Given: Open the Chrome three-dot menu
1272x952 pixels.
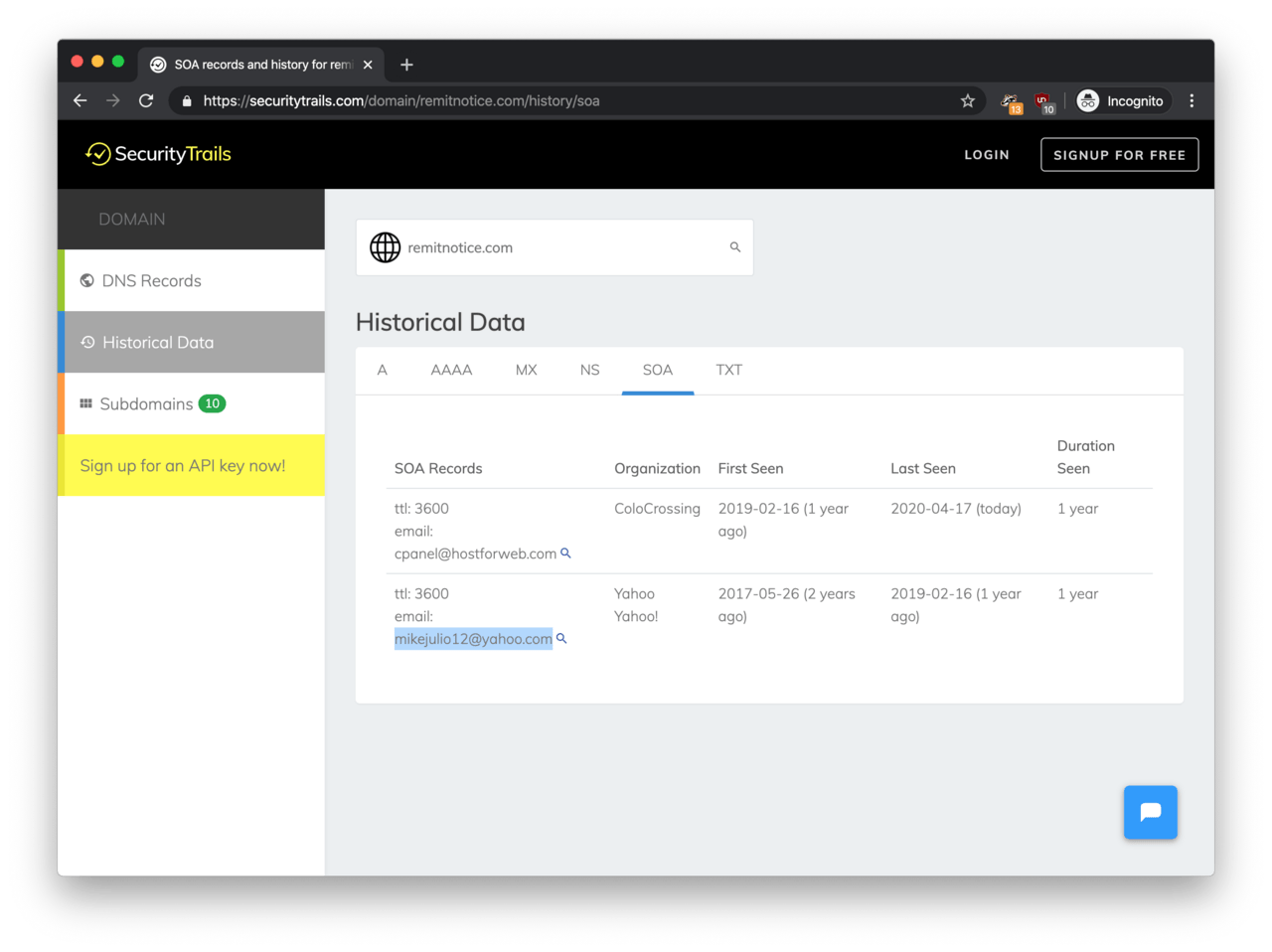Looking at the screenshot, I should click(x=1192, y=100).
